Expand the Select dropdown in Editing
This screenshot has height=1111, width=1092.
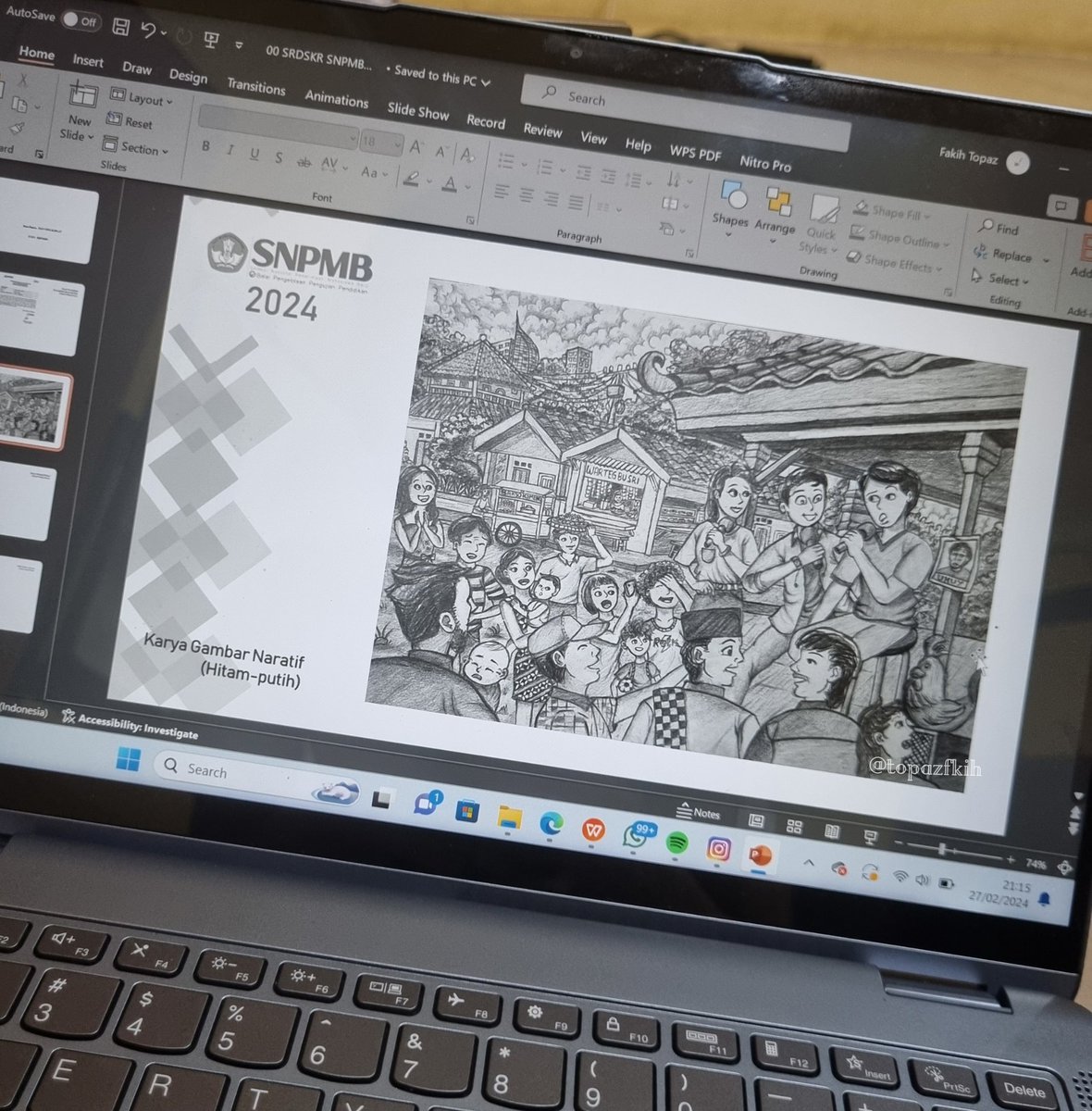[999, 278]
